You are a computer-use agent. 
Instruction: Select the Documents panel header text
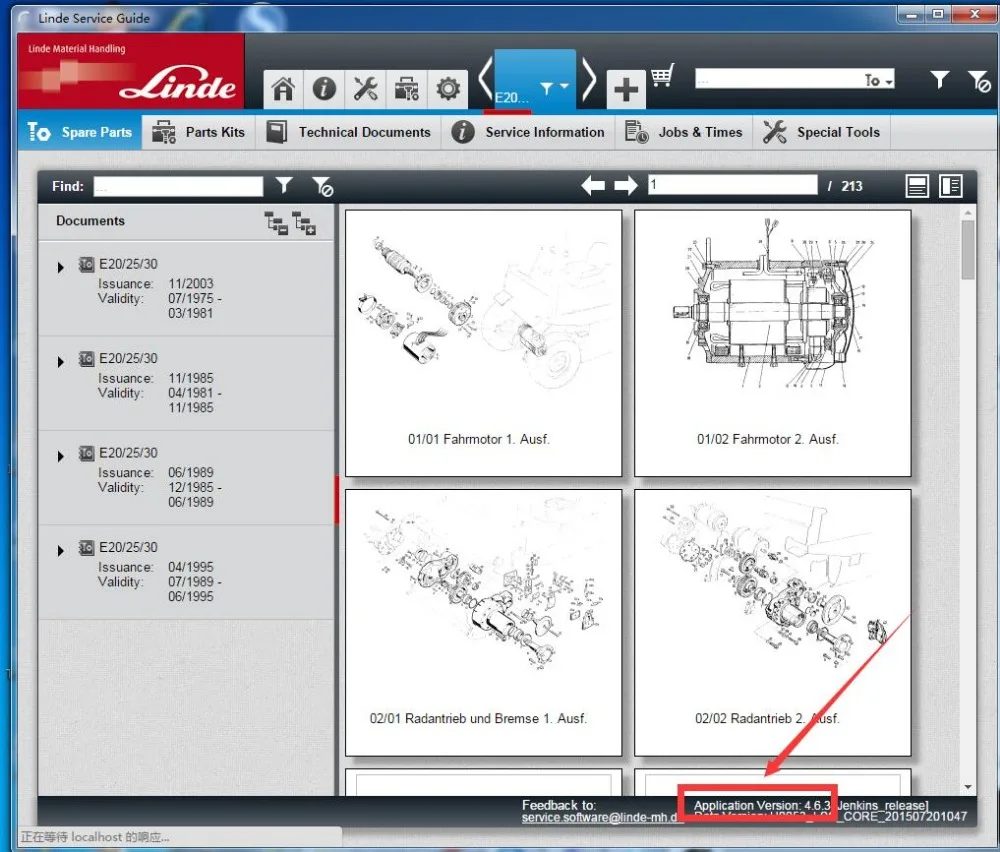coord(91,221)
